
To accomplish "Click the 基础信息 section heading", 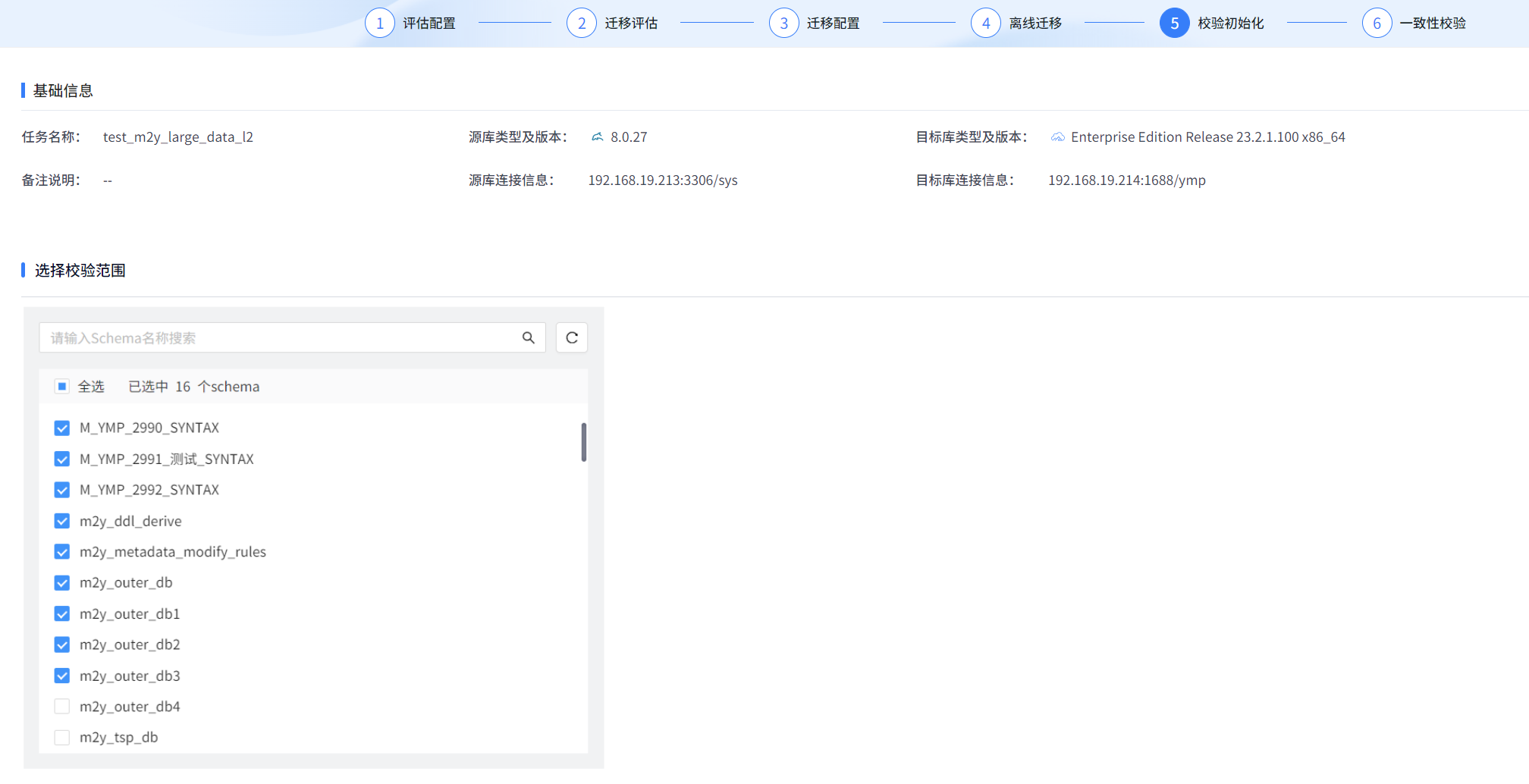I will click(x=63, y=91).
